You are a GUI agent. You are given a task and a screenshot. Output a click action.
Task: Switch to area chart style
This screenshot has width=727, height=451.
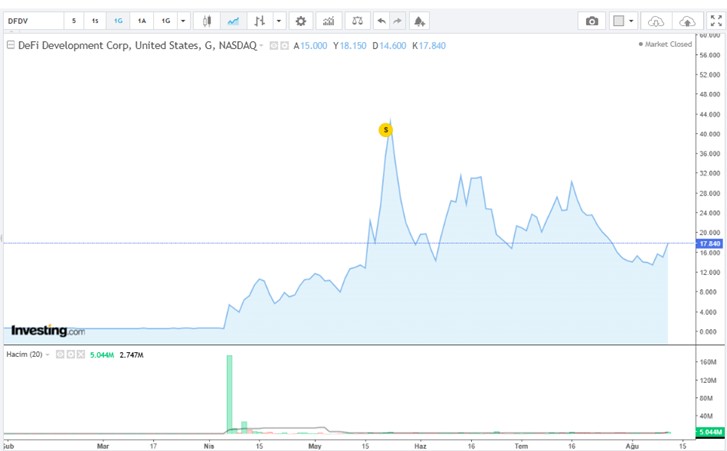(x=233, y=21)
